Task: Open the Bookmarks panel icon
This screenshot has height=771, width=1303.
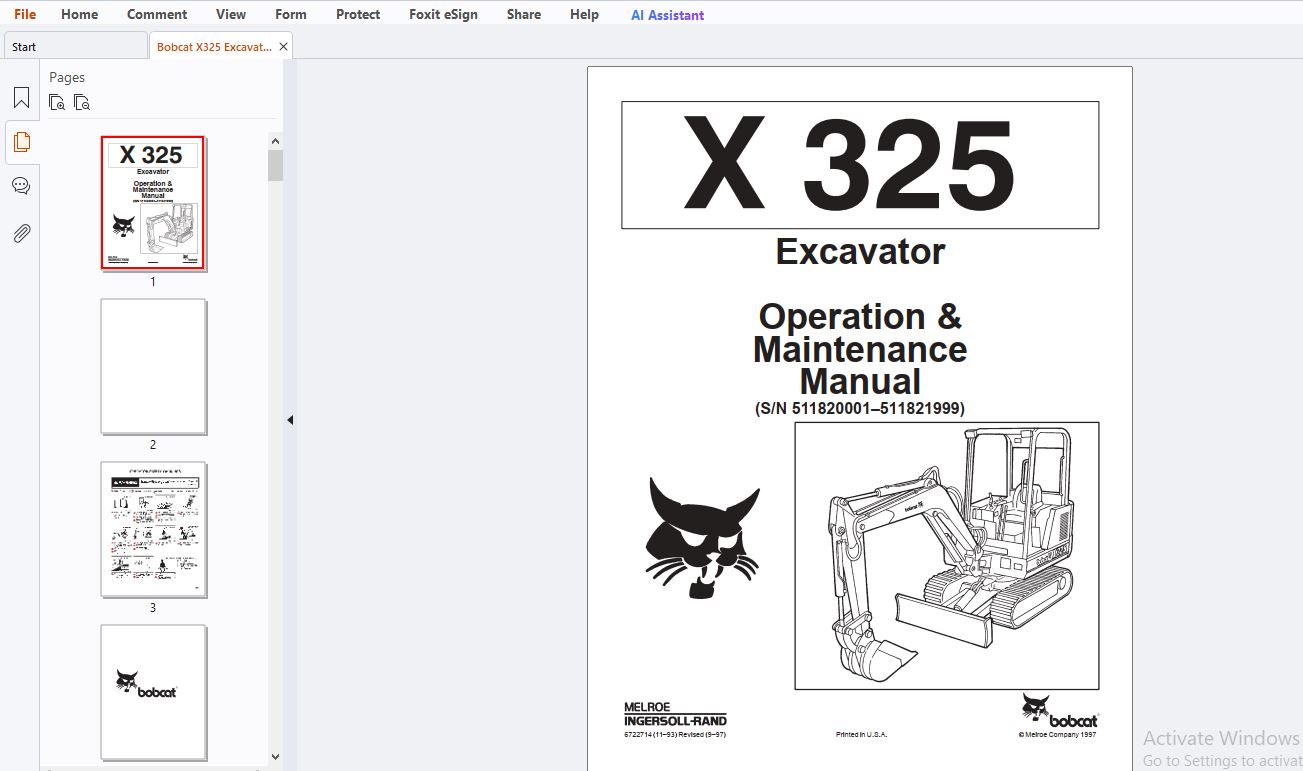Action: tap(21, 98)
